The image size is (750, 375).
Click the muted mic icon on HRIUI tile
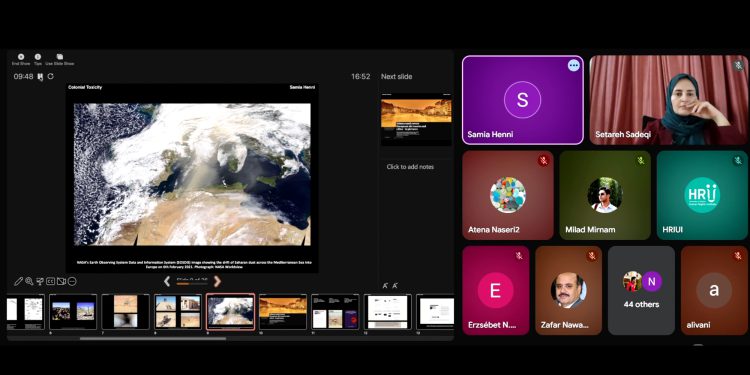click(x=738, y=161)
